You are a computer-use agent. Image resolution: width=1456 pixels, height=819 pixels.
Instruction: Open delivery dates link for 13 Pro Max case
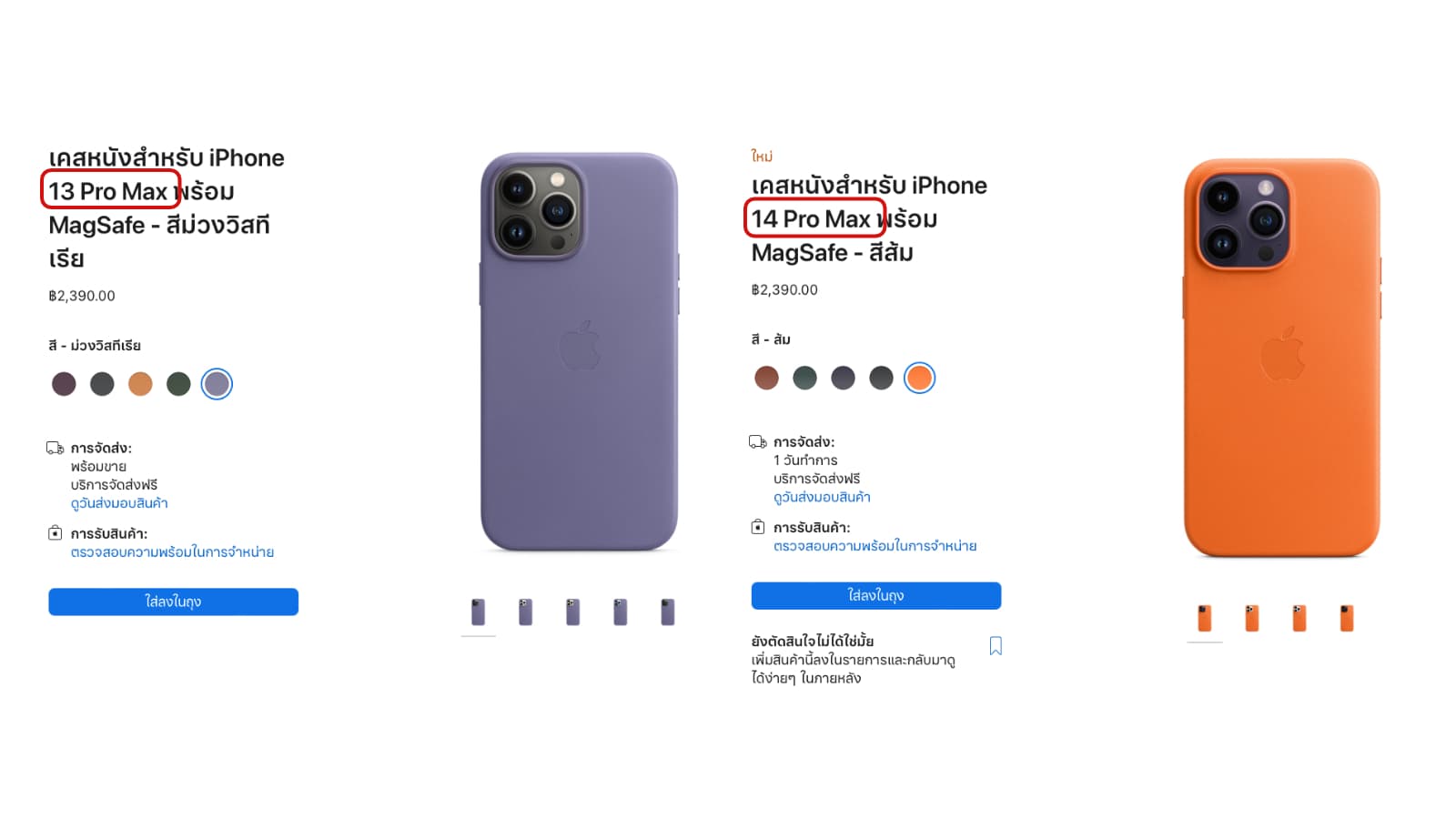119,503
